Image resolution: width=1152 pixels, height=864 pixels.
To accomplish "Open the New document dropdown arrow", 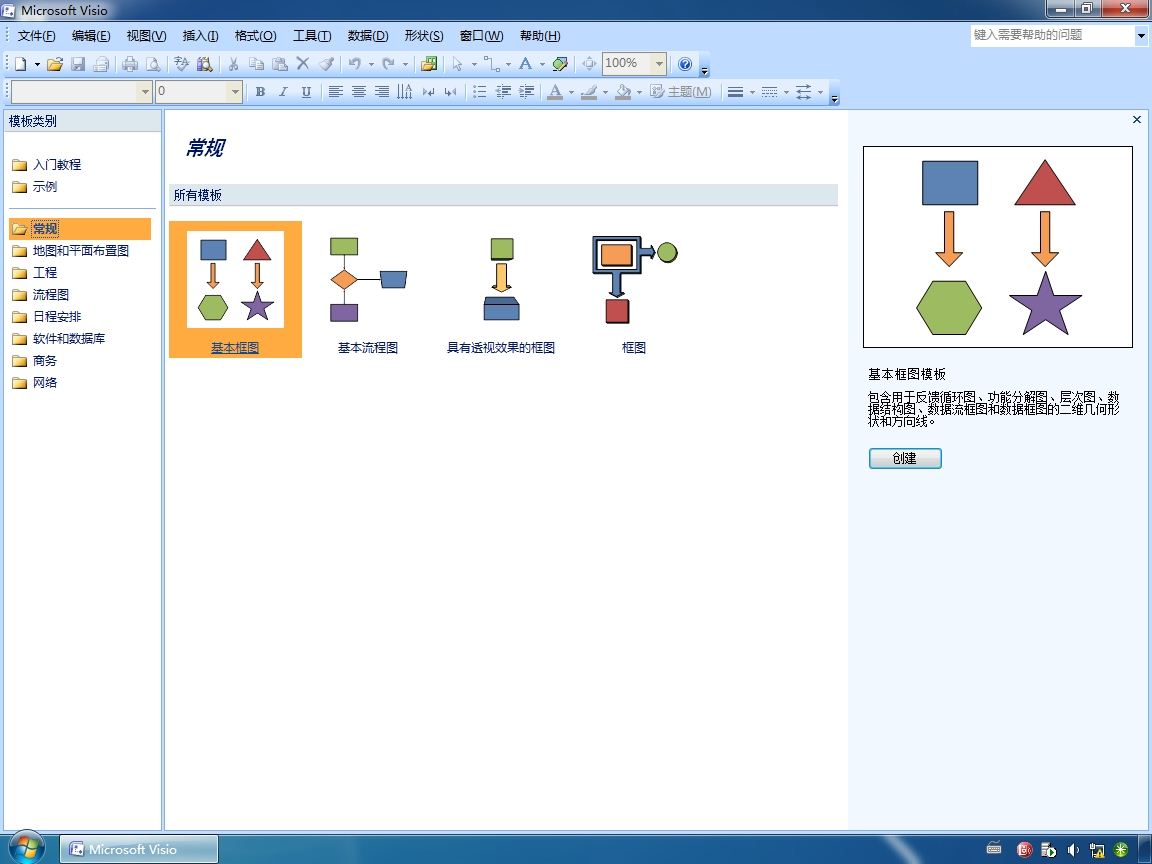I will (37, 64).
